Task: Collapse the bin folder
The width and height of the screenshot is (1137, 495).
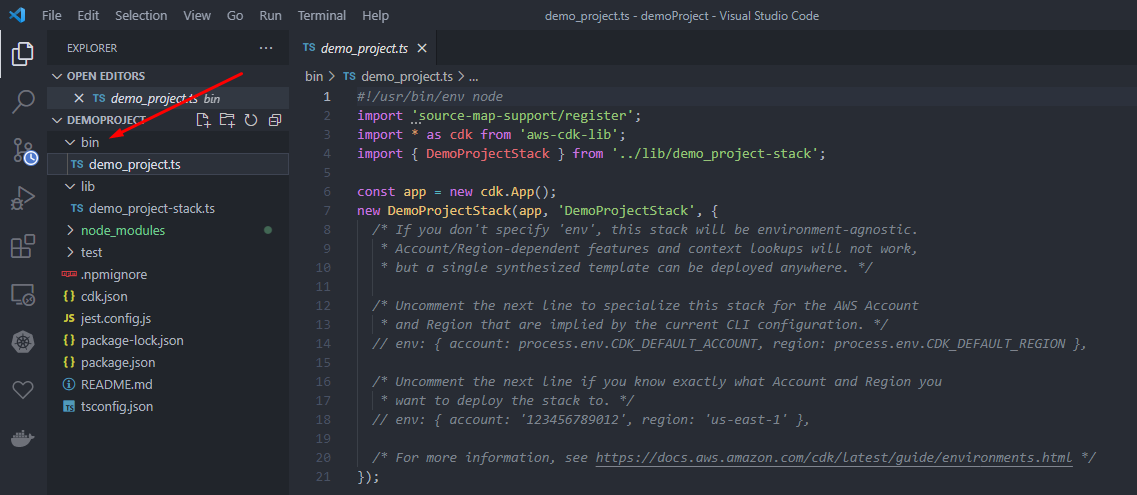Action: [x=89, y=142]
